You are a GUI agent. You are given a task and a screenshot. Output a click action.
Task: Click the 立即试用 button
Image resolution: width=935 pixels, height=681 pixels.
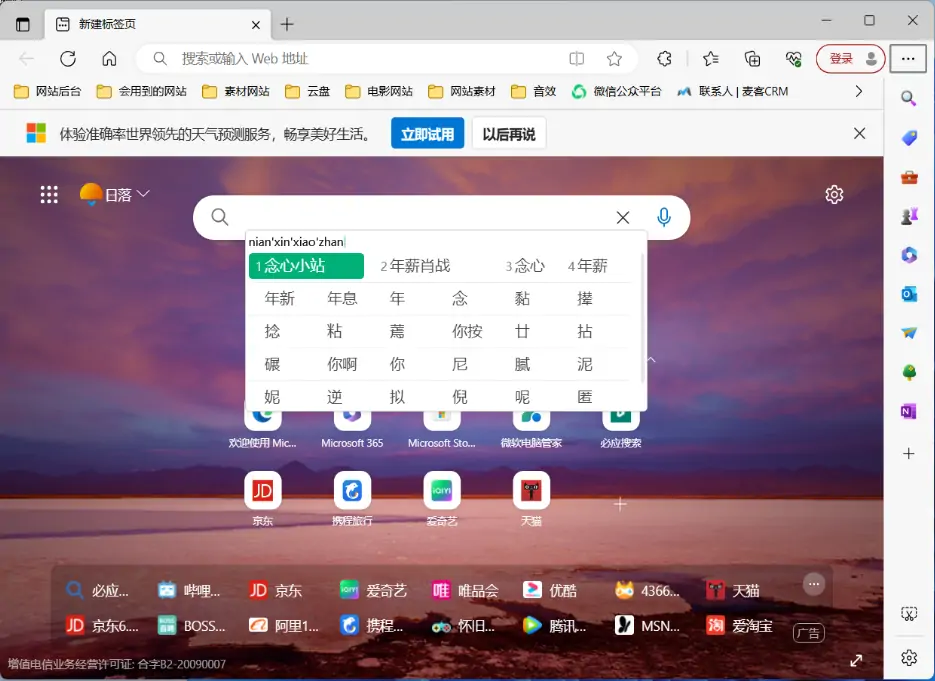427,133
